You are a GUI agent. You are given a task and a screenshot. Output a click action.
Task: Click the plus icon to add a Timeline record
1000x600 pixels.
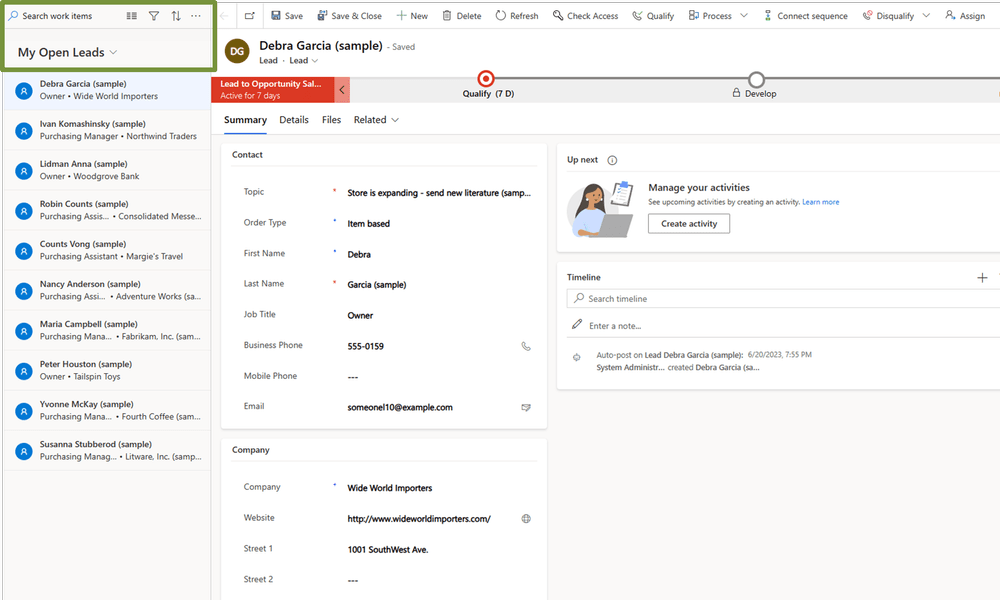pyautogui.click(x=982, y=277)
